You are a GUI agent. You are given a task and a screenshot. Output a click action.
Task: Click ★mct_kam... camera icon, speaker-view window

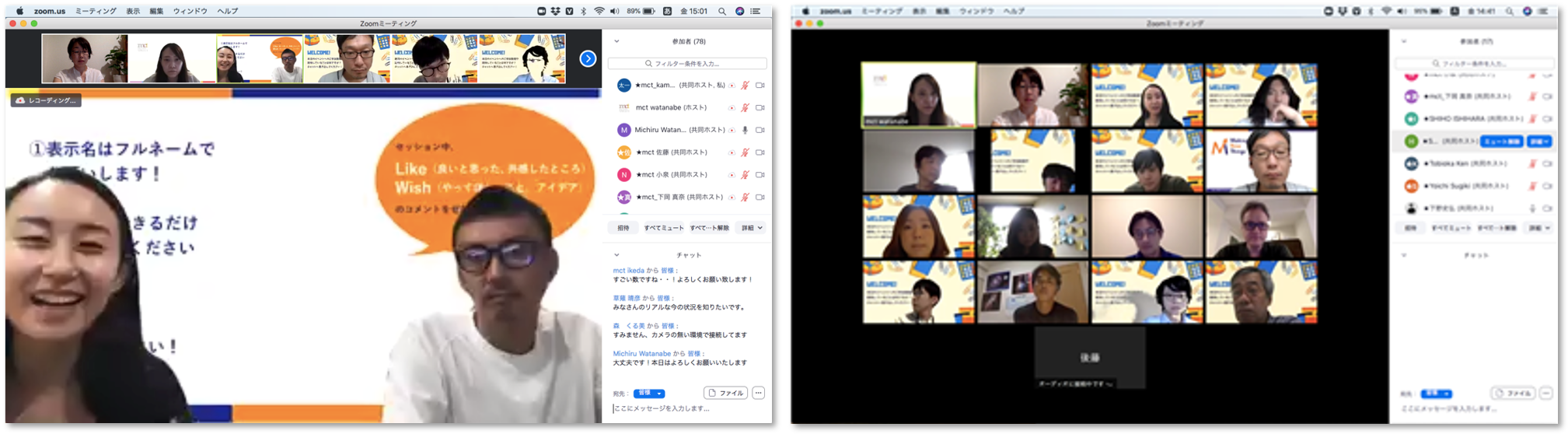tap(760, 86)
